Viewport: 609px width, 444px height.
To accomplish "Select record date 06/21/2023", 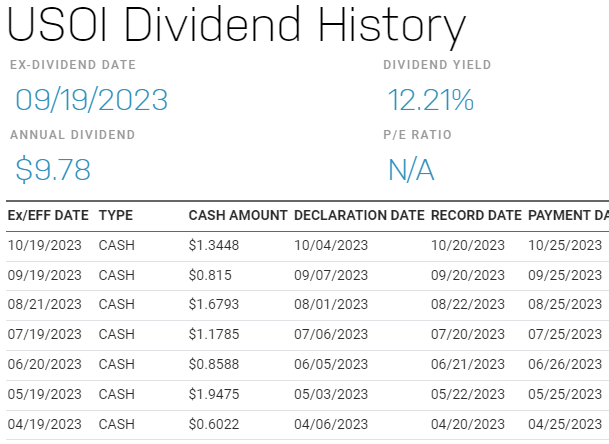I will click(468, 364).
